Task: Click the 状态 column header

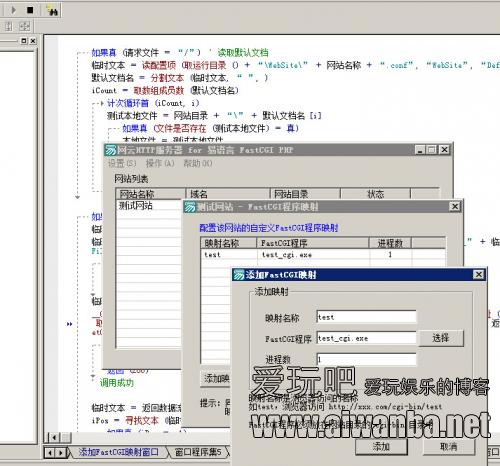Action: tap(375, 194)
